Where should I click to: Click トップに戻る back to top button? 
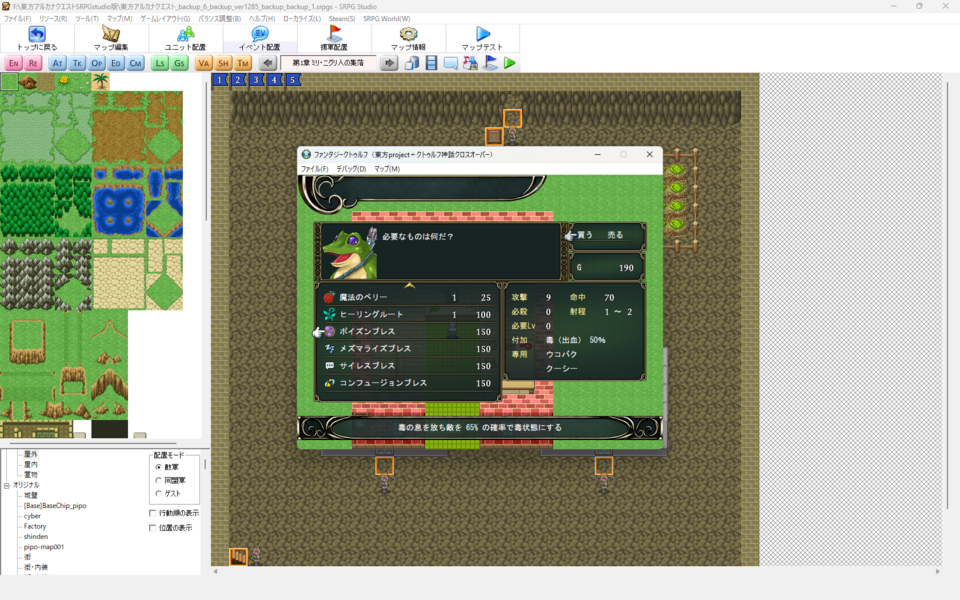[x=37, y=38]
